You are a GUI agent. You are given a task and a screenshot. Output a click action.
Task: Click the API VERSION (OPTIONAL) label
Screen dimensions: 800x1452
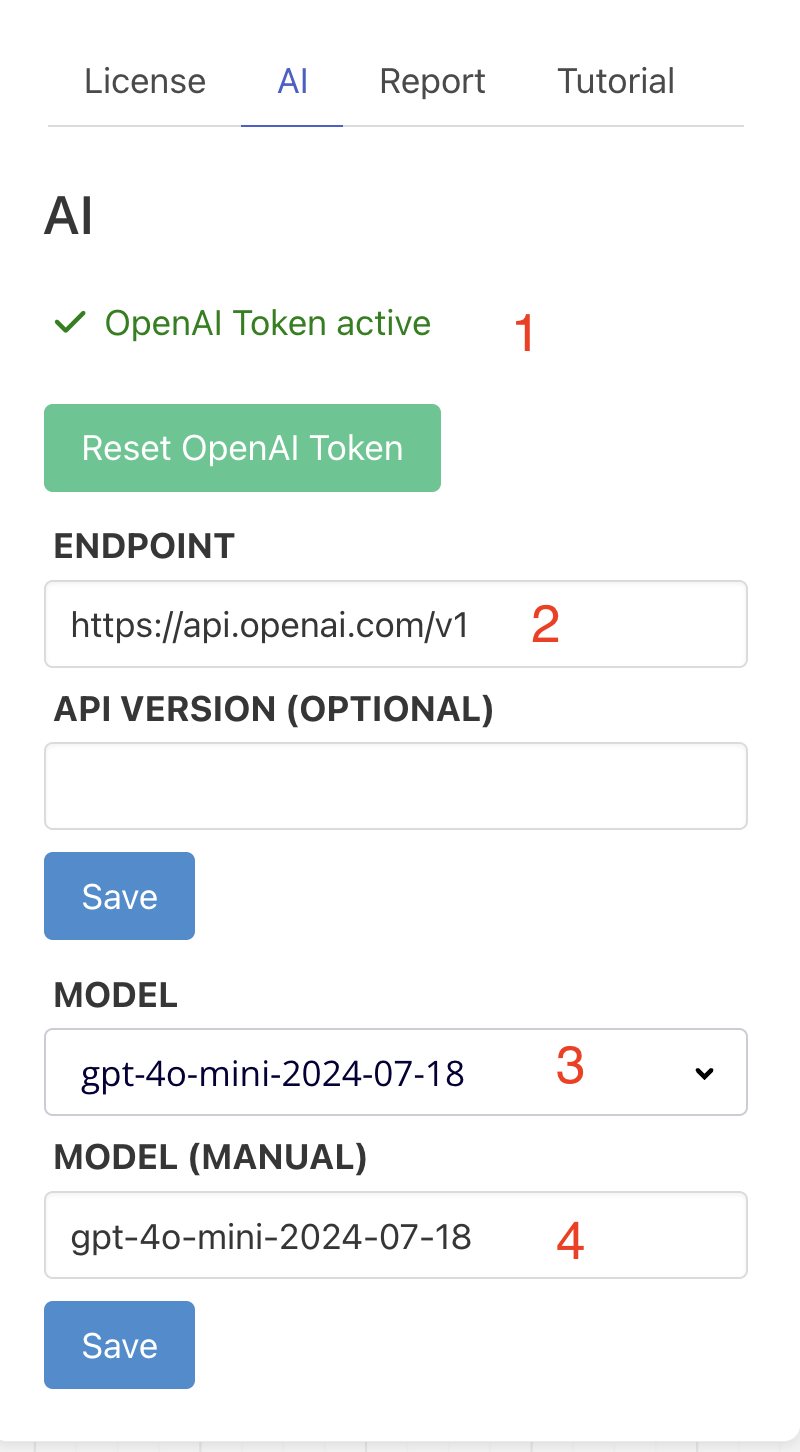[273, 708]
